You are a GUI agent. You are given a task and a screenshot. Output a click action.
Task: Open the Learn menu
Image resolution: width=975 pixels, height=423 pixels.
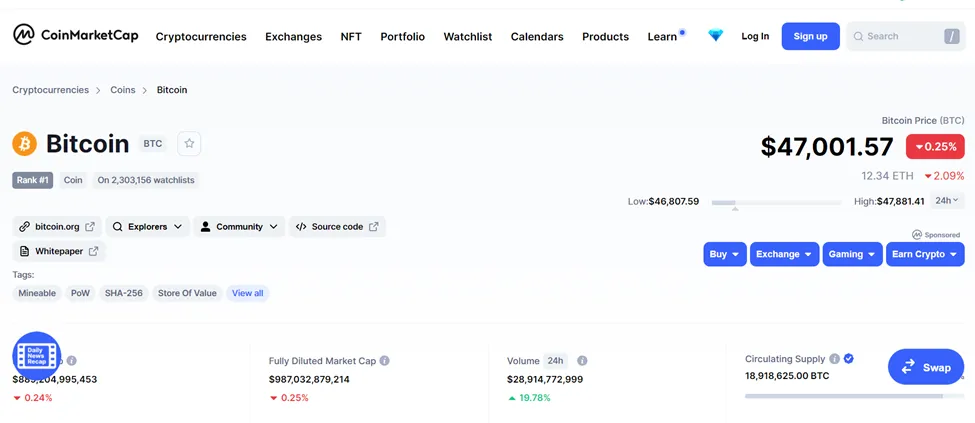point(662,37)
